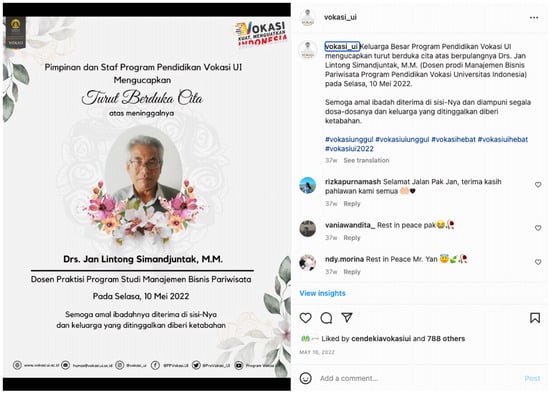Open the three-dot more options menu

pyautogui.click(x=534, y=18)
